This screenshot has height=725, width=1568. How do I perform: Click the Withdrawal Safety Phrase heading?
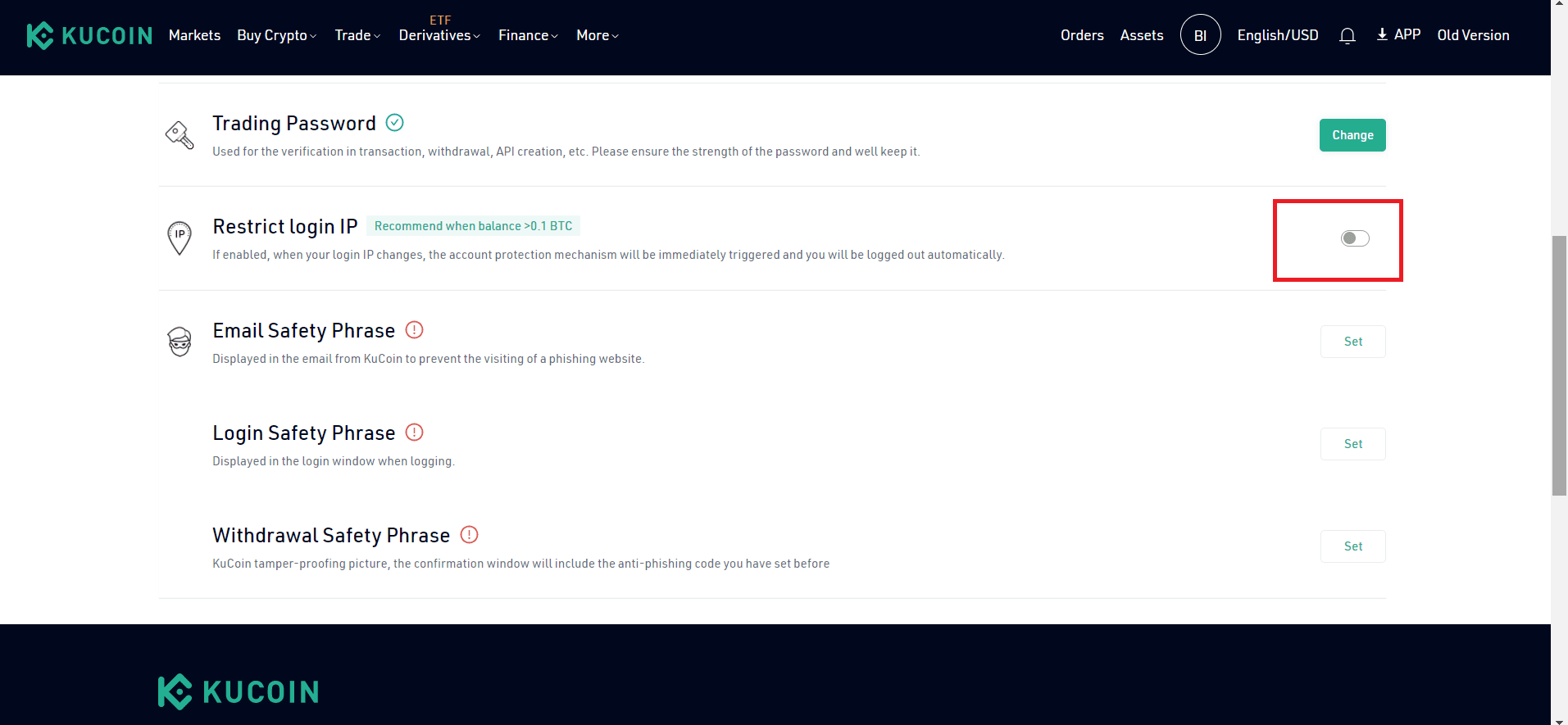(x=331, y=535)
